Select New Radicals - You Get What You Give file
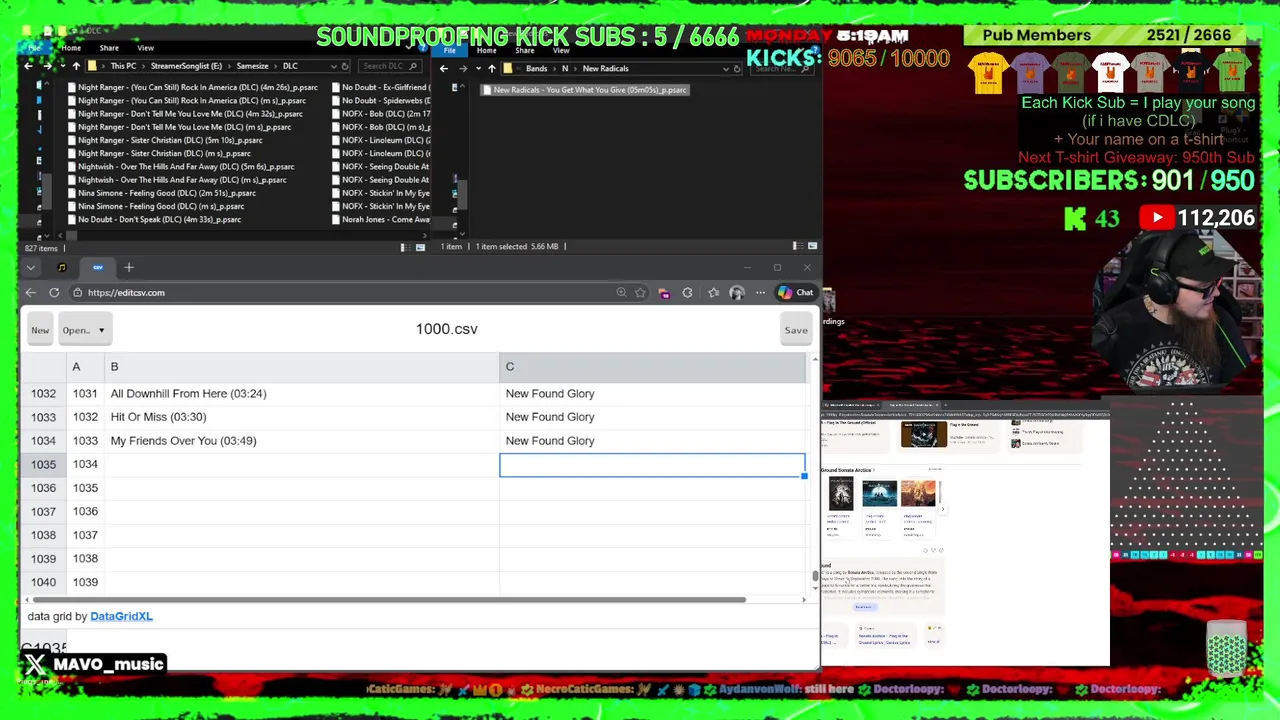This screenshot has width=1280, height=720. (584, 90)
